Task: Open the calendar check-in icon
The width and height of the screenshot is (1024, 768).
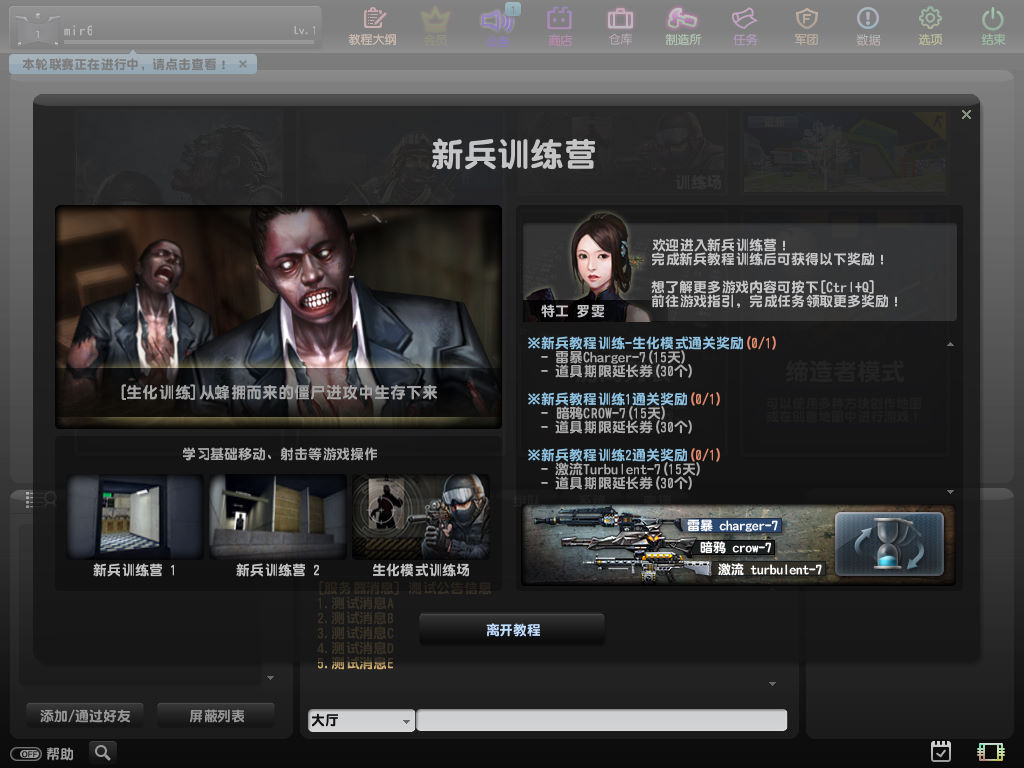Action: pyautogui.click(x=941, y=752)
